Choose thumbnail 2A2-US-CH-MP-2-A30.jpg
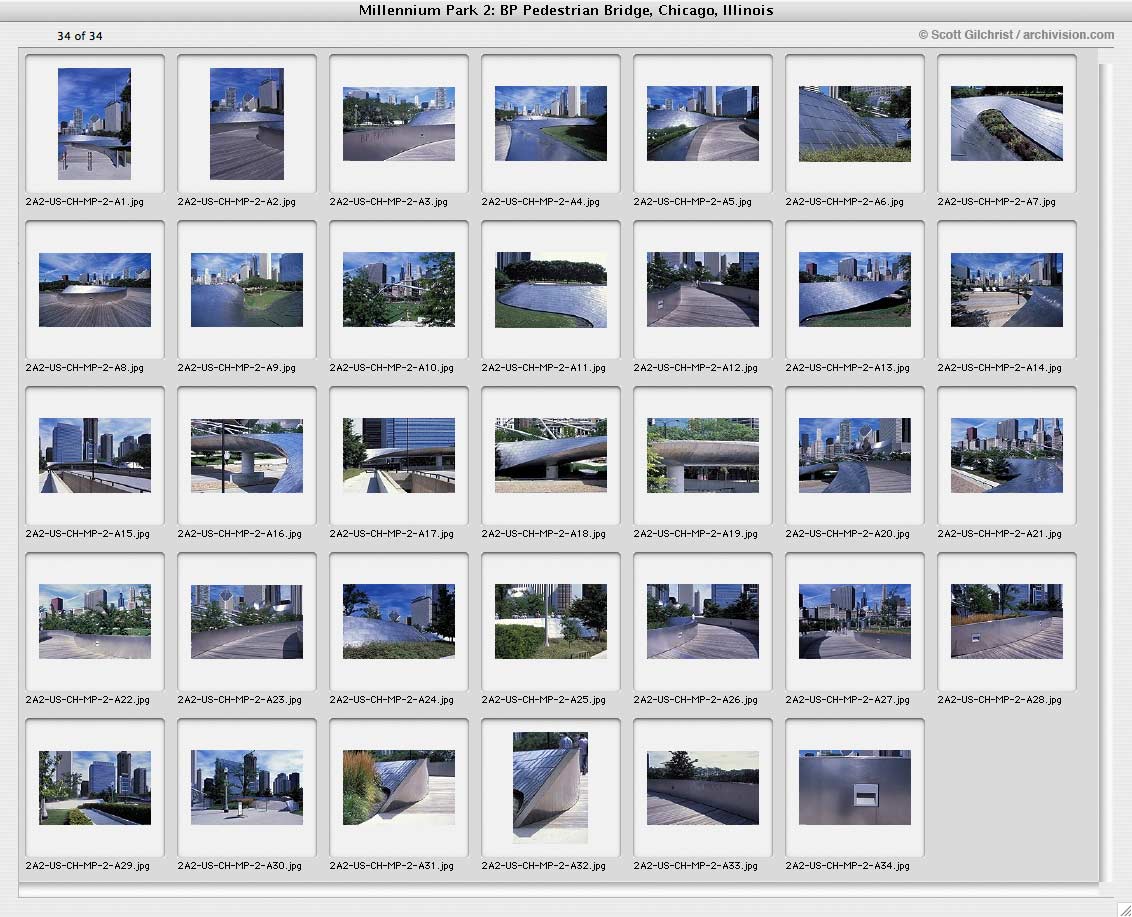Image resolution: width=1132 pixels, height=917 pixels. click(247, 788)
